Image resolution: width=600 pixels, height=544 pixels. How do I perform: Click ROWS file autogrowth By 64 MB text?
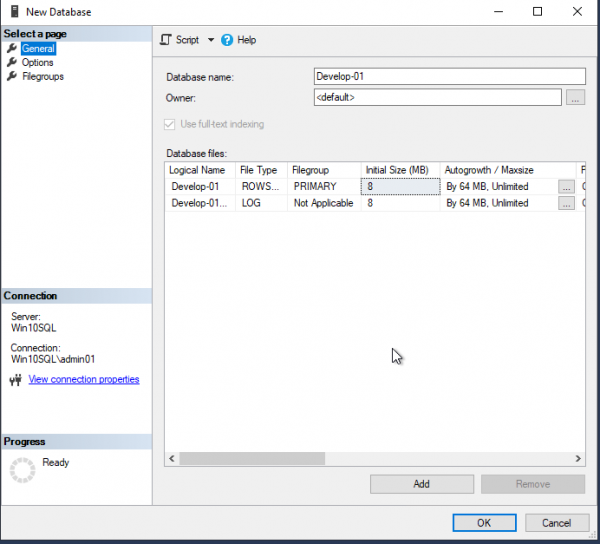(x=487, y=187)
